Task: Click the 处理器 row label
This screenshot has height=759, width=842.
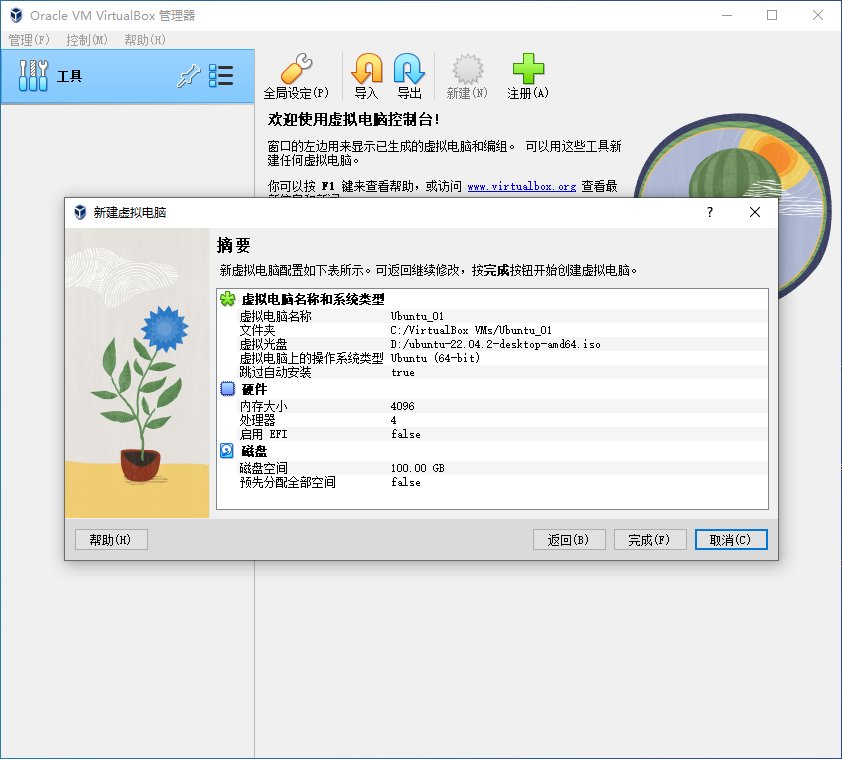Action: [x=257, y=420]
